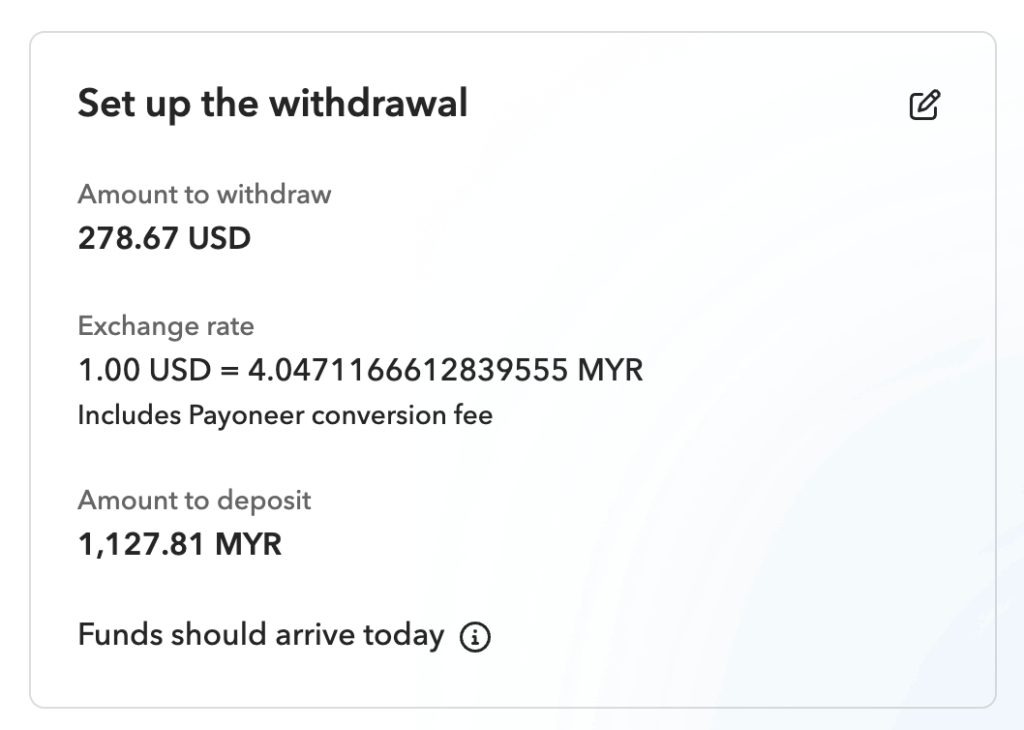Select the 'Amount to deposit' label

pos(194,500)
